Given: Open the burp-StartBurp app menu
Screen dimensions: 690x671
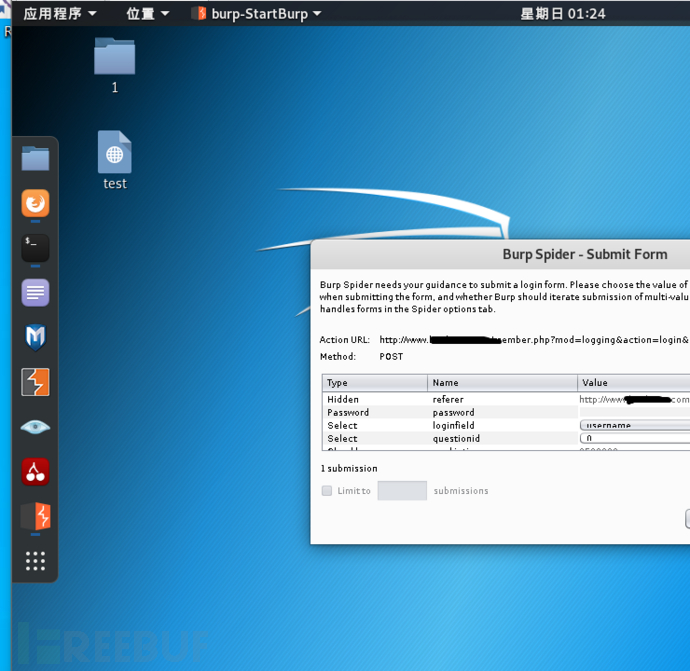Looking at the screenshot, I should click(258, 13).
